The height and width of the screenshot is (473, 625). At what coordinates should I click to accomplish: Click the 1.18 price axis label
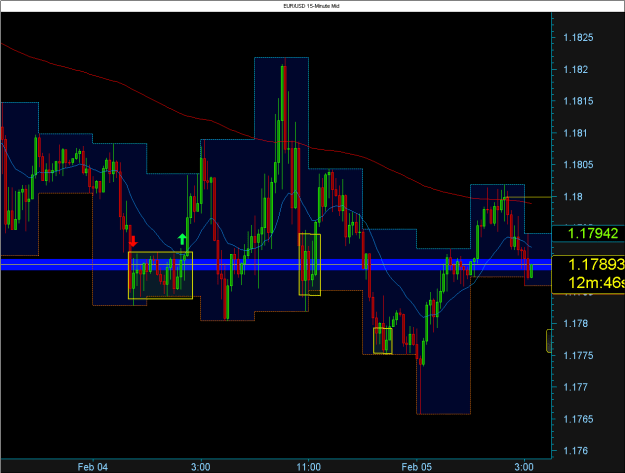click(573, 196)
